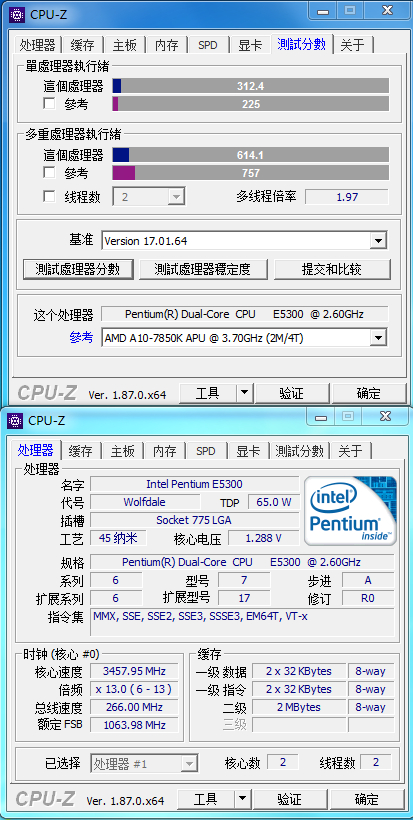Enable the 參考 checkbox under single-thread score
Screen dimensions: 413x820
click(49, 104)
